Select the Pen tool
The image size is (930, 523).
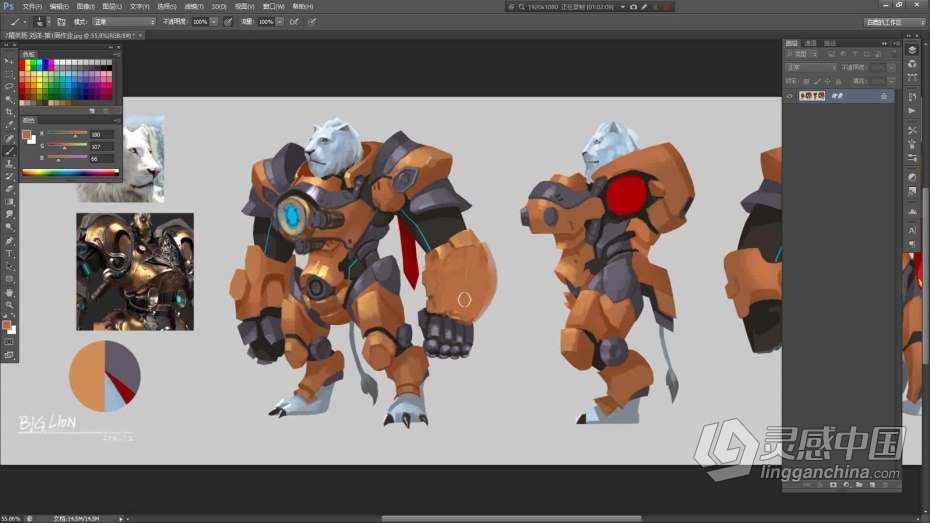[x=8, y=241]
